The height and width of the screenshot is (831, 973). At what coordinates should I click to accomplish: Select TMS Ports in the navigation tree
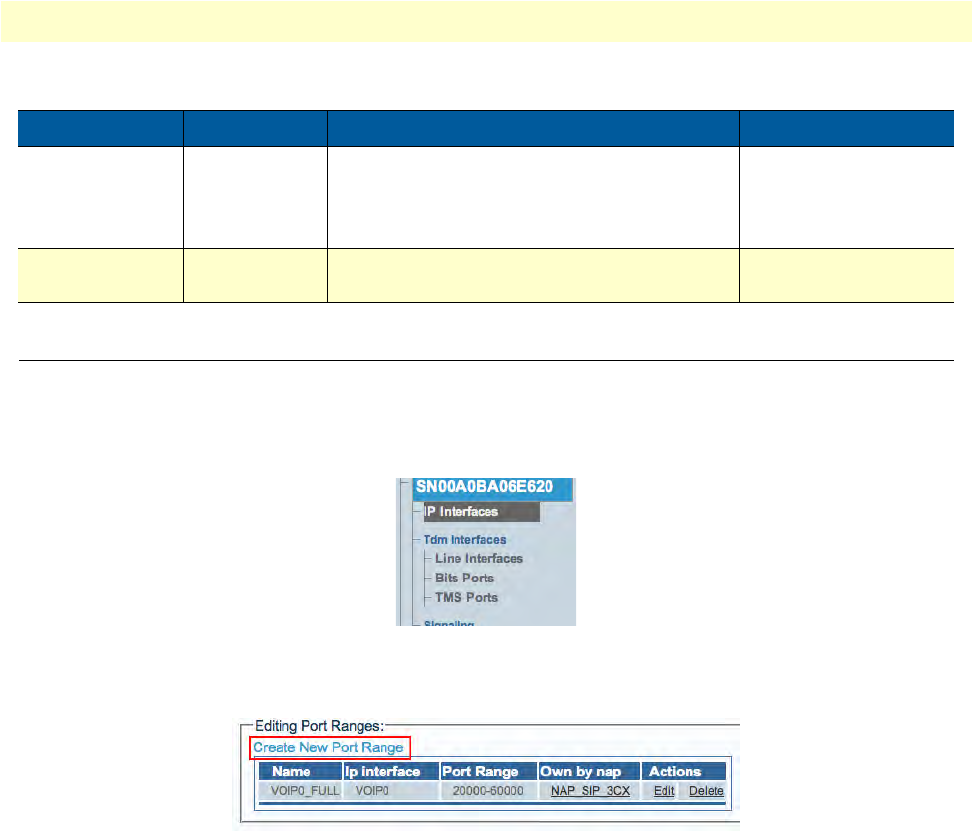pyautogui.click(x=466, y=597)
